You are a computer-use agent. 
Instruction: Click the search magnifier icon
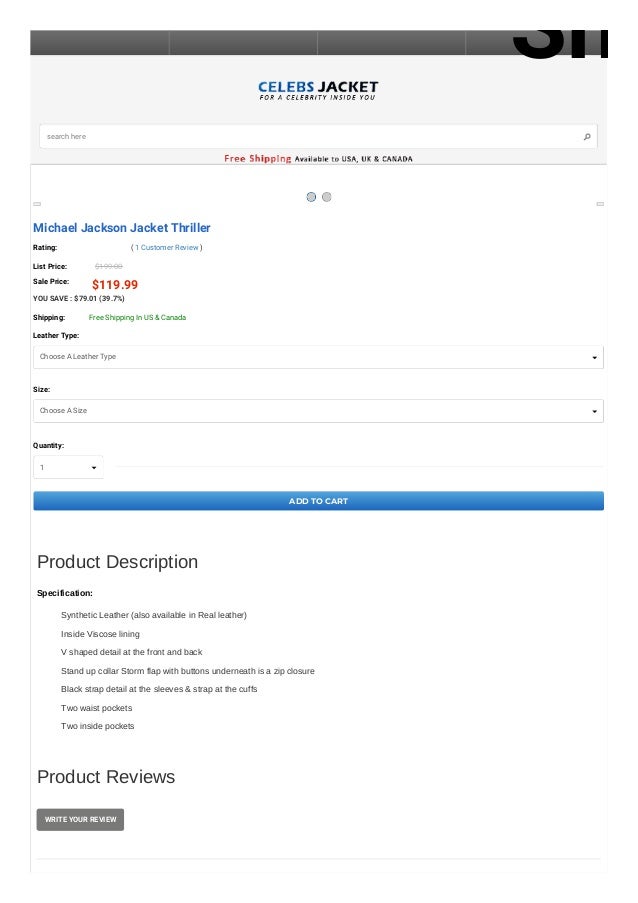click(587, 136)
